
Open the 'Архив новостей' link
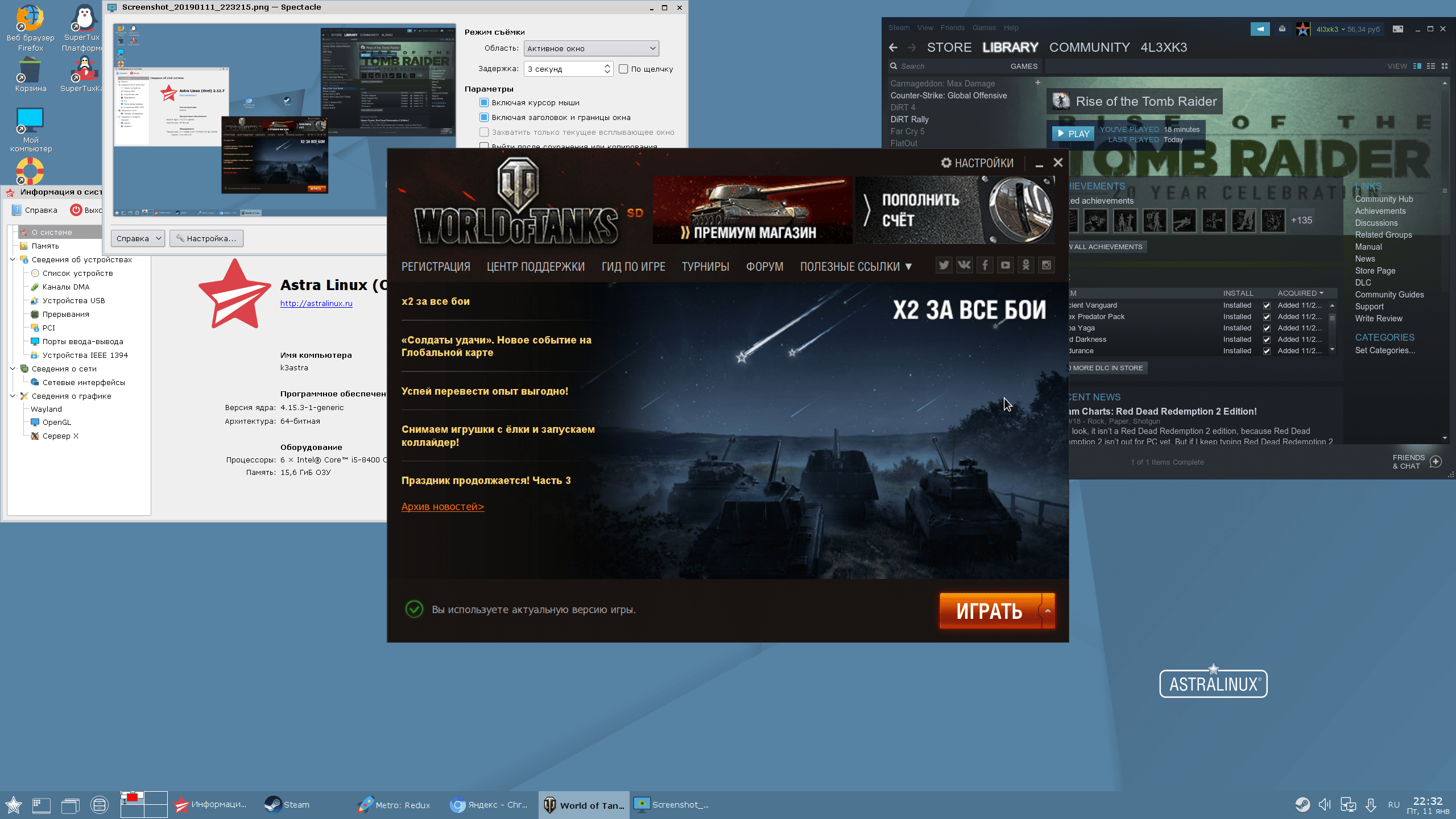point(442,507)
